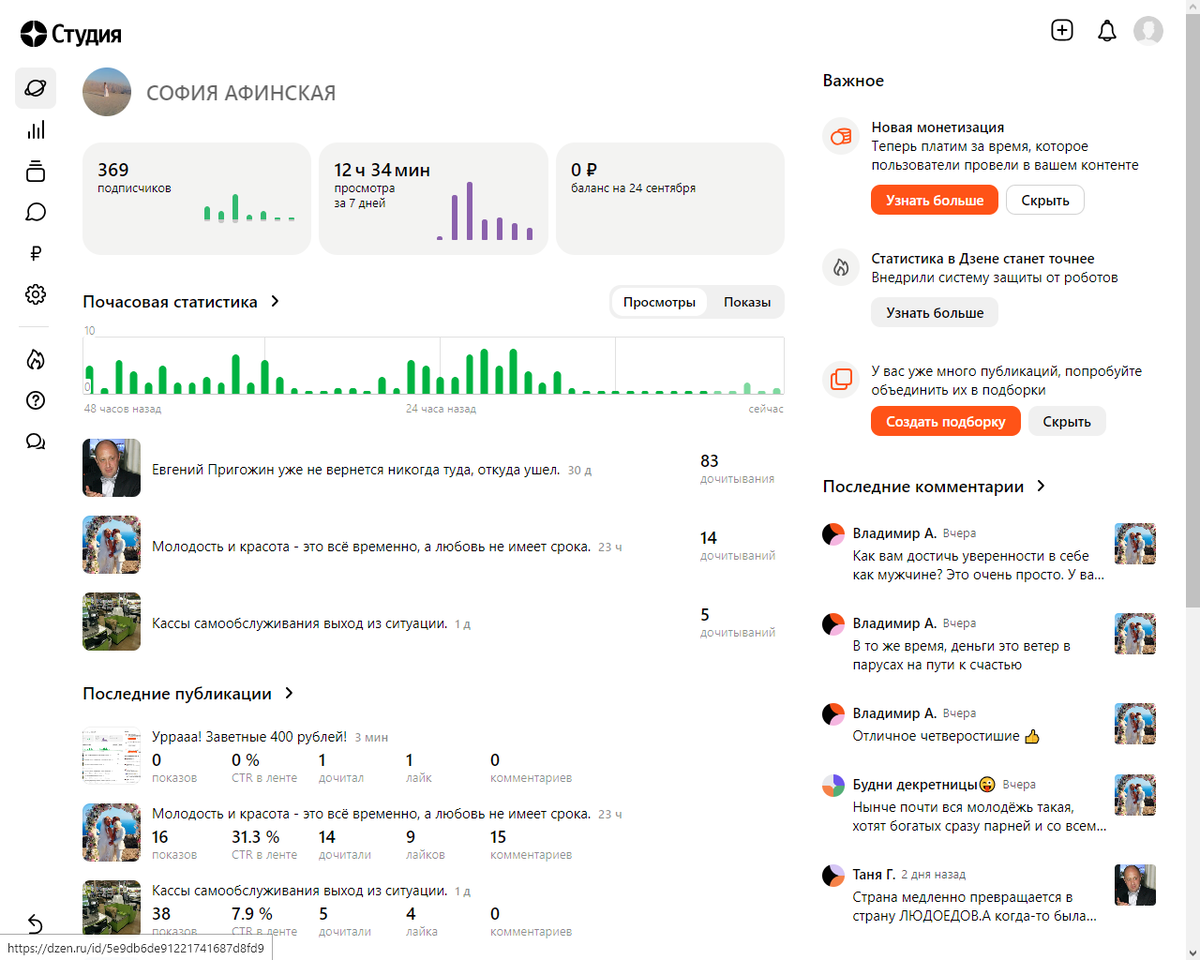Click the flame icon beside Статистика в Дзене

841,267
